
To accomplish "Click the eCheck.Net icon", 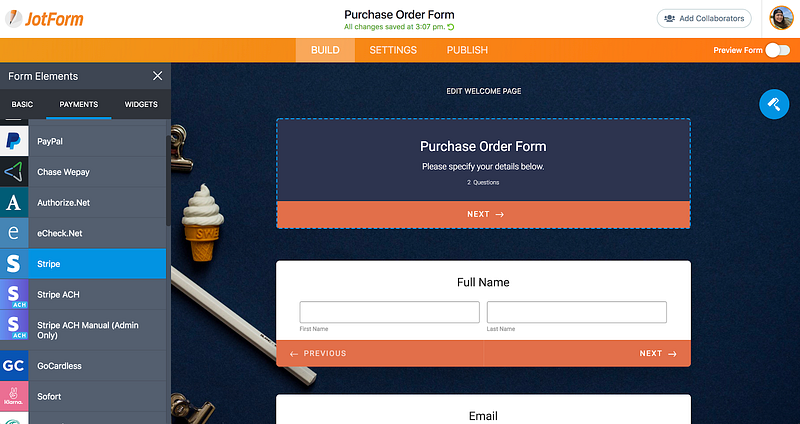I will click(14, 233).
